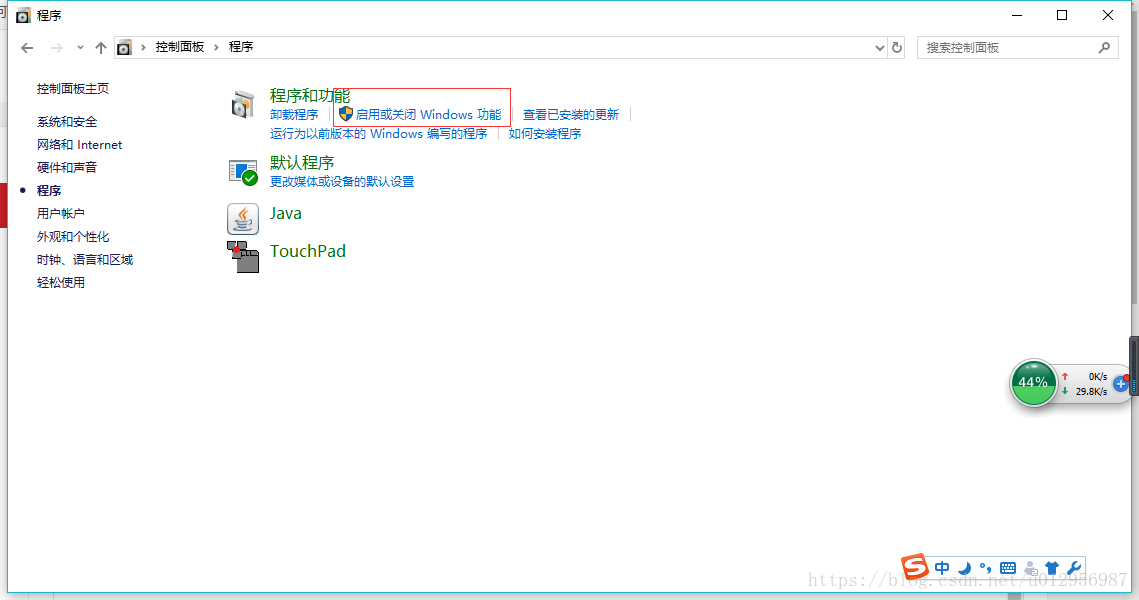Open recent locations dropdown chevron
The image size is (1139, 600).
tap(80, 48)
